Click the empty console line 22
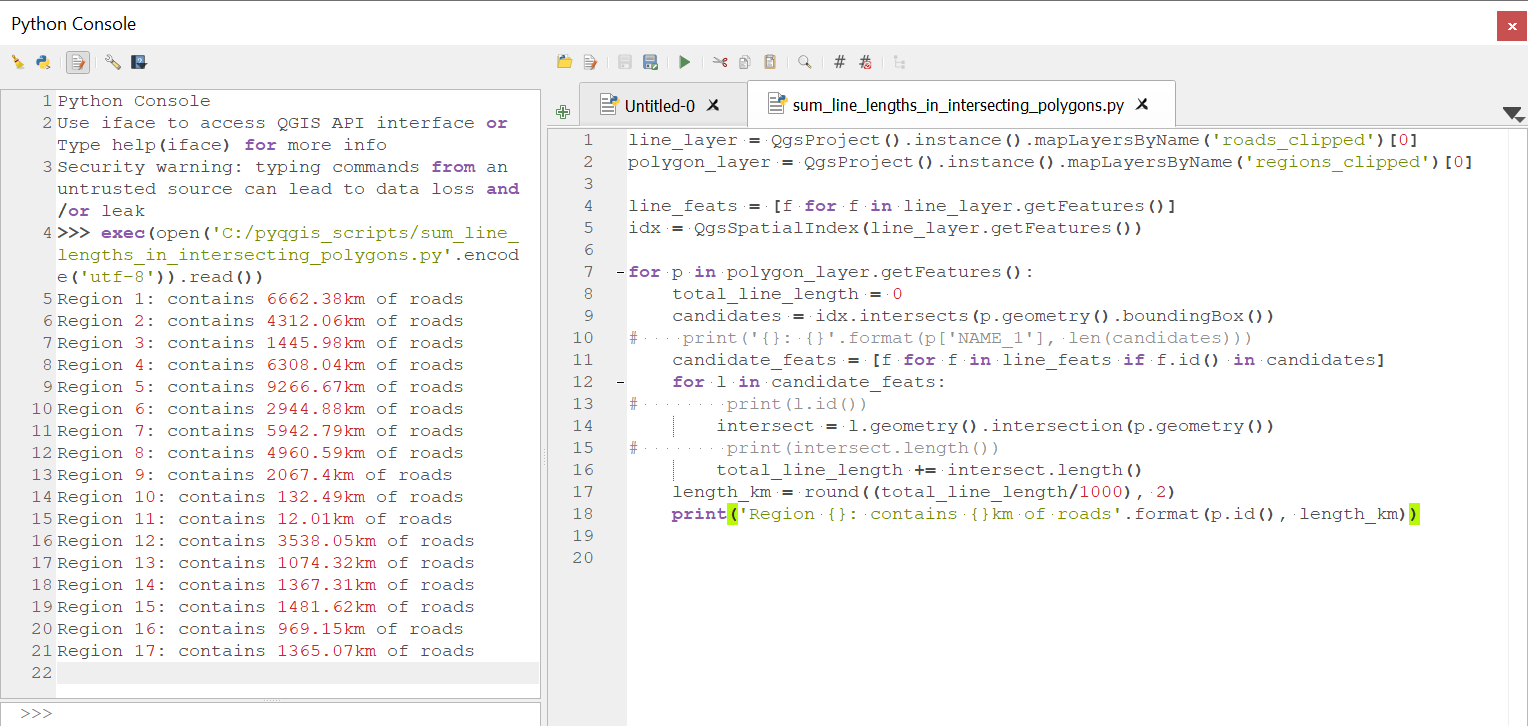 pyautogui.click(x=298, y=673)
